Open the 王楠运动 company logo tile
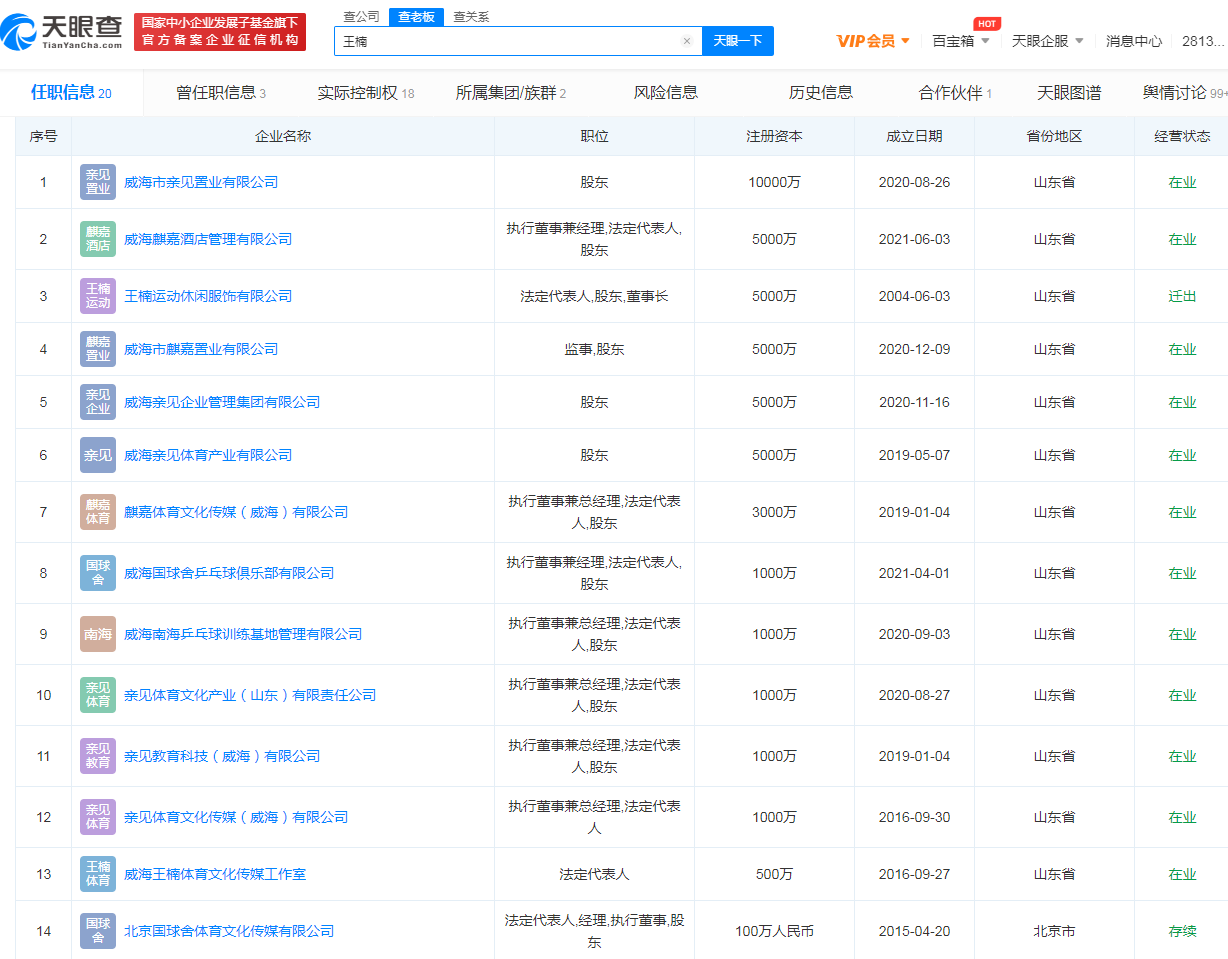Screen dimensions: 1228x959 pyautogui.click(x=98, y=296)
